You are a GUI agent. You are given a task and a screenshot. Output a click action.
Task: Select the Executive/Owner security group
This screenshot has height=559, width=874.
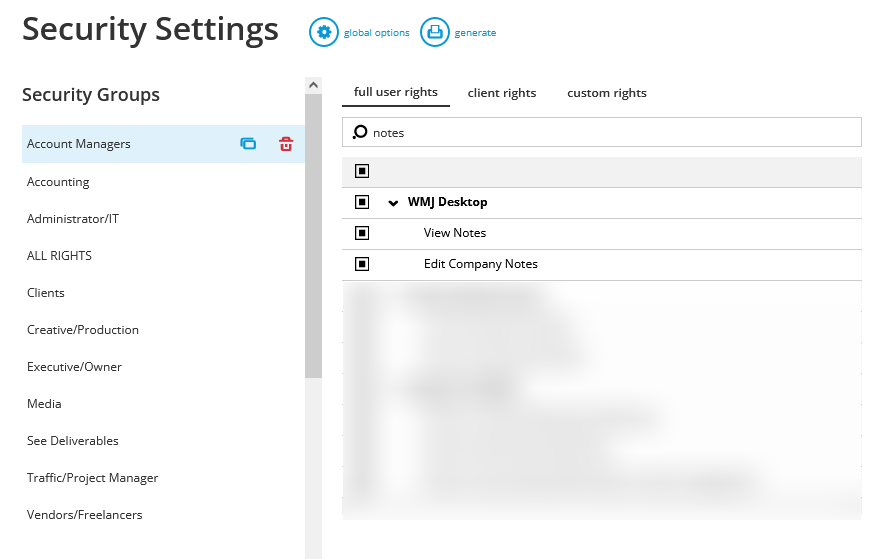point(74,367)
